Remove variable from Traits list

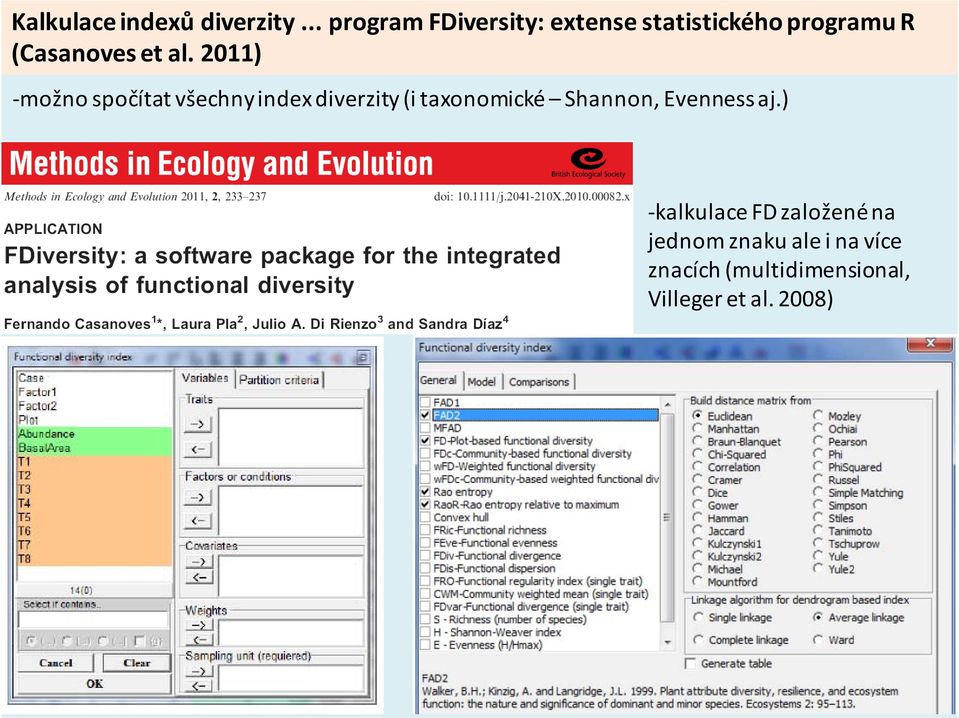coord(198,450)
